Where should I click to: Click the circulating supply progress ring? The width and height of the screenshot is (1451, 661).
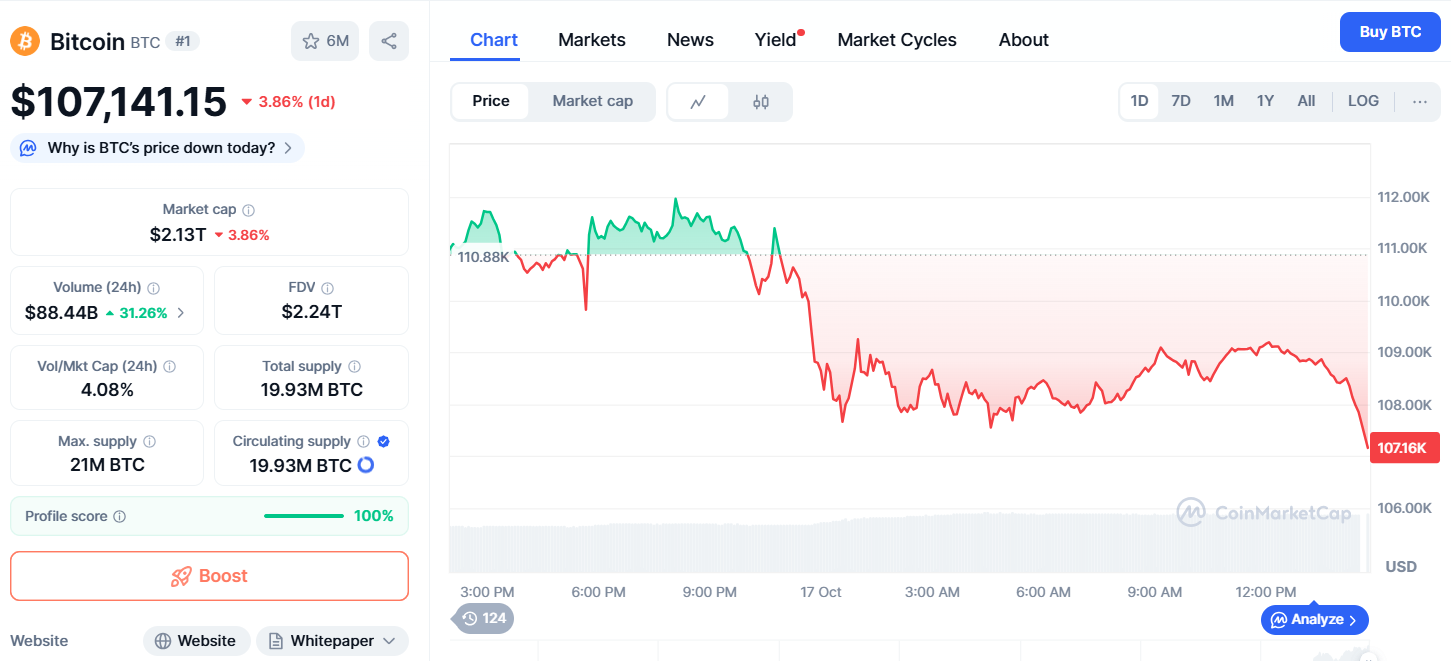366,465
